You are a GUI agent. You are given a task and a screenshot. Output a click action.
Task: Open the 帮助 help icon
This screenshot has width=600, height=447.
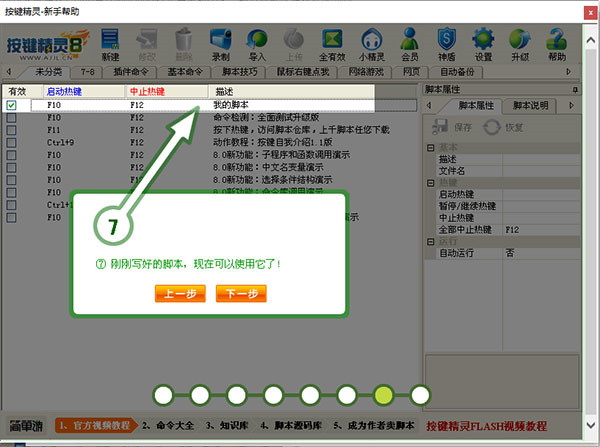[x=557, y=44]
